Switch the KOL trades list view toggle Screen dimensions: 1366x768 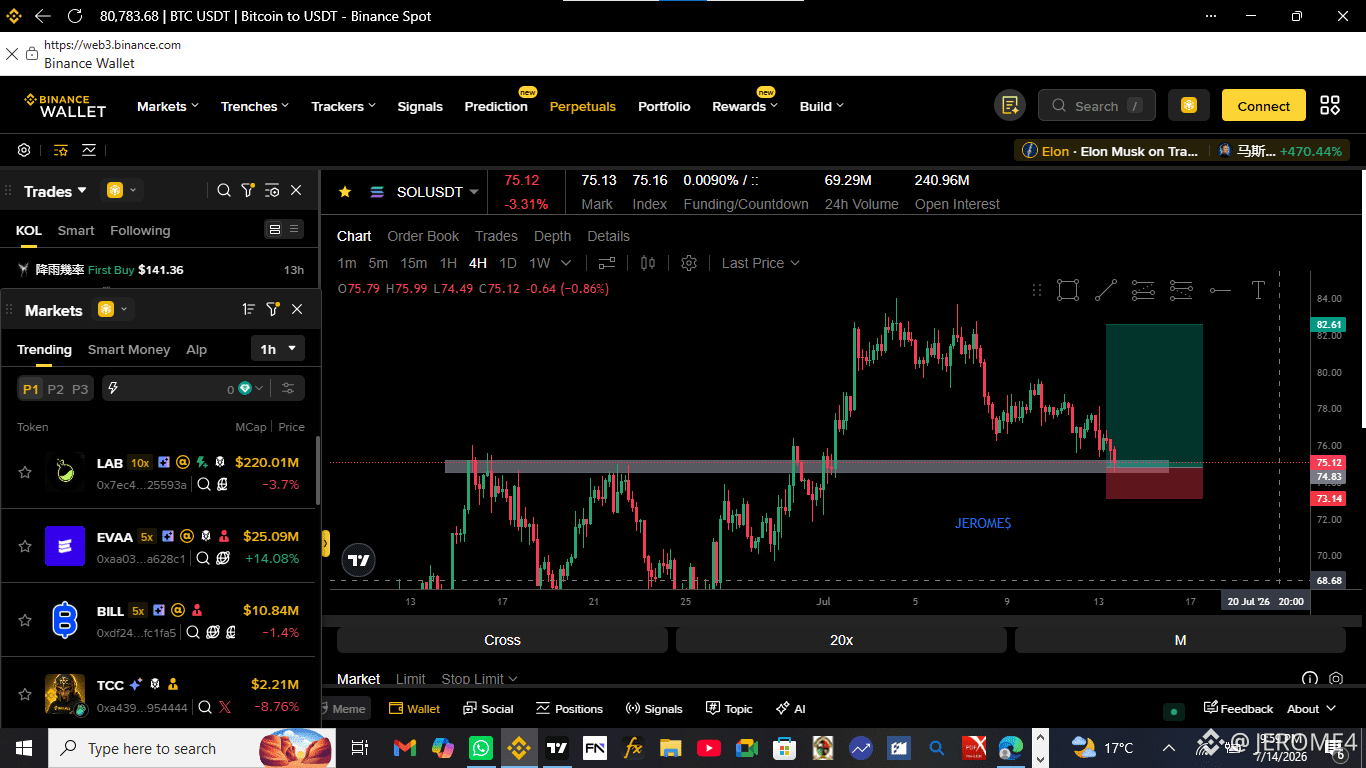(284, 229)
